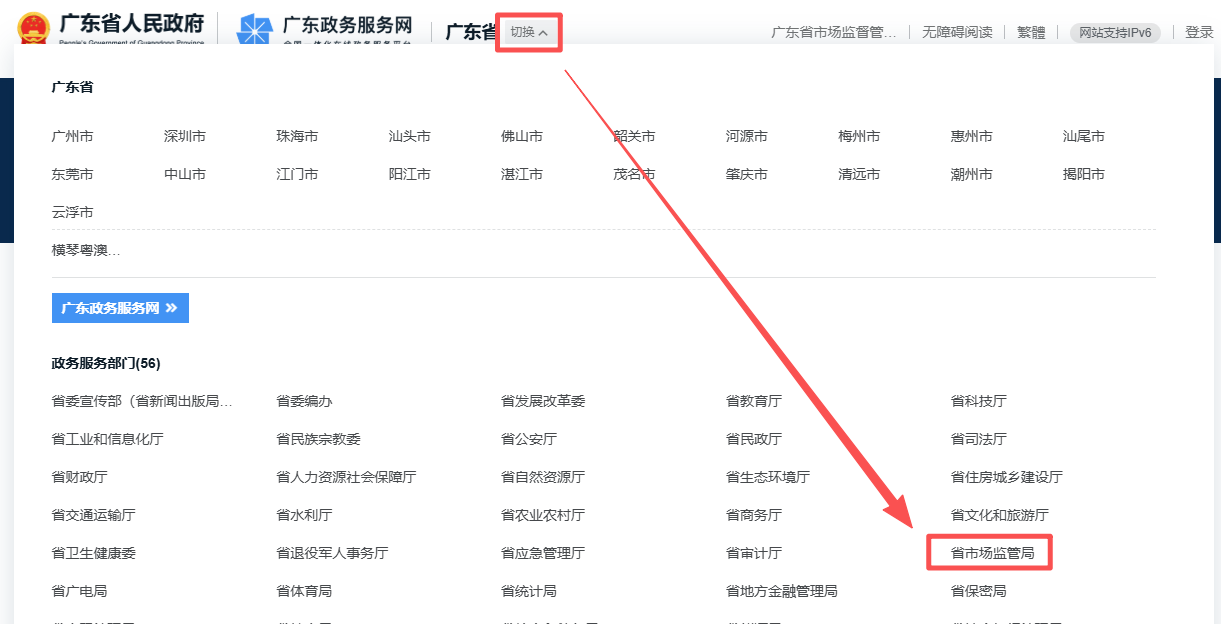The image size is (1221, 624).
Task: Click the national emblem government logo
Action: click(34, 27)
